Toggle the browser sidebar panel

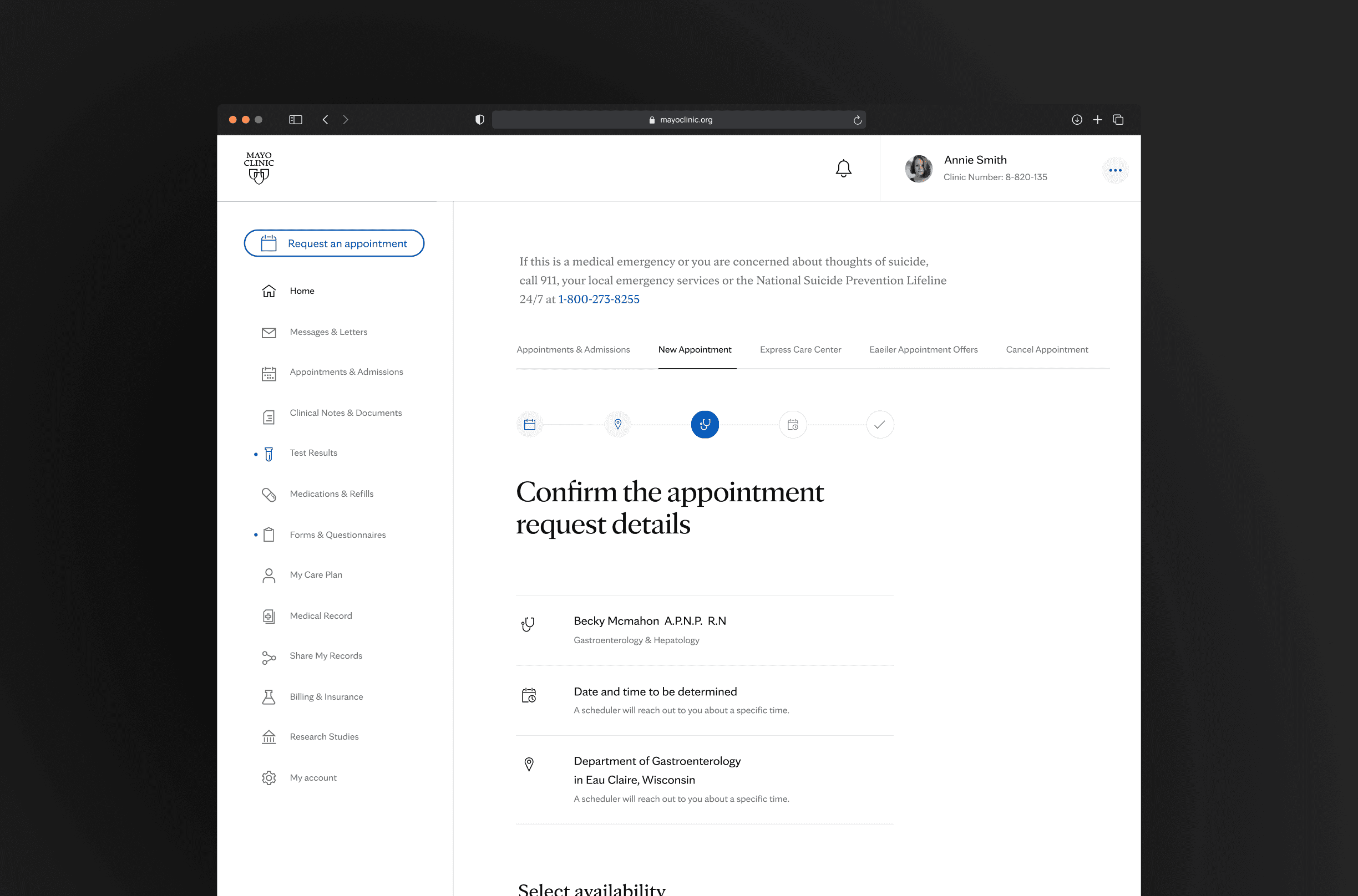pyautogui.click(x=296, y=119)
